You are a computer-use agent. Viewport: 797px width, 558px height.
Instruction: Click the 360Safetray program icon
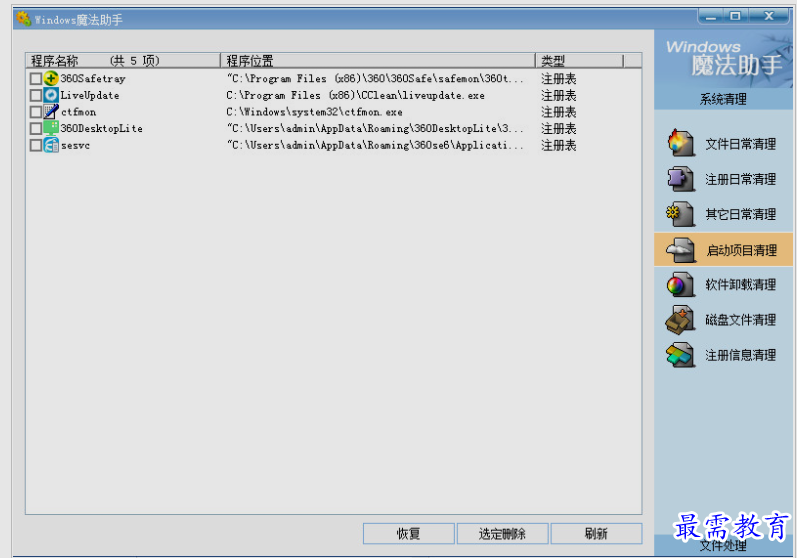51,78
